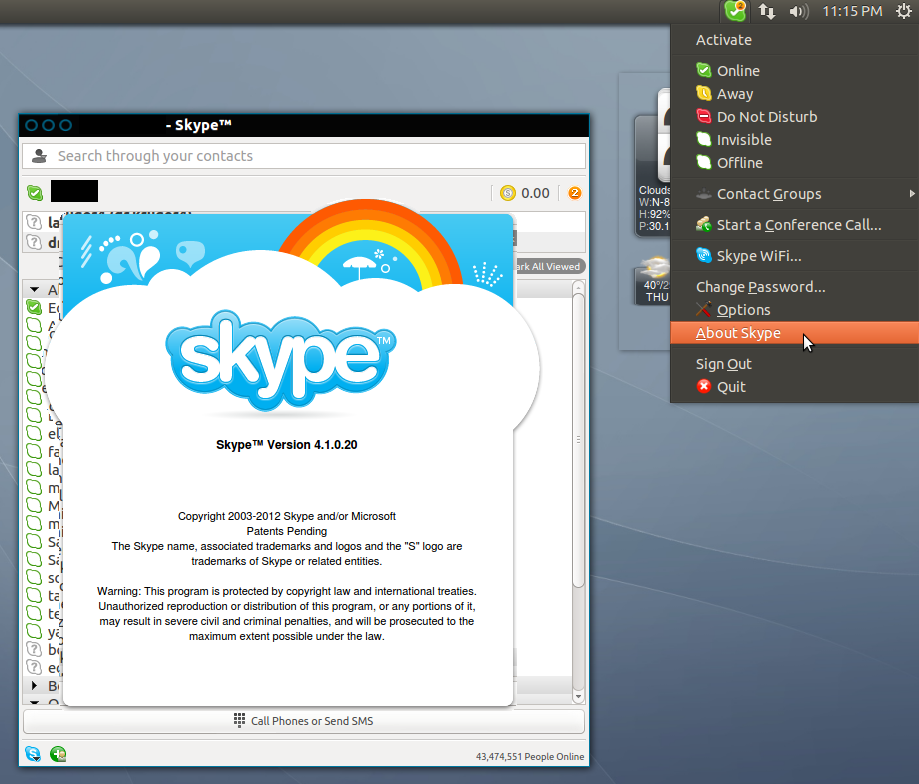This screenshot has height=784, width=919.
Task: Open Options from the tray menu
Action: point(794,310)
